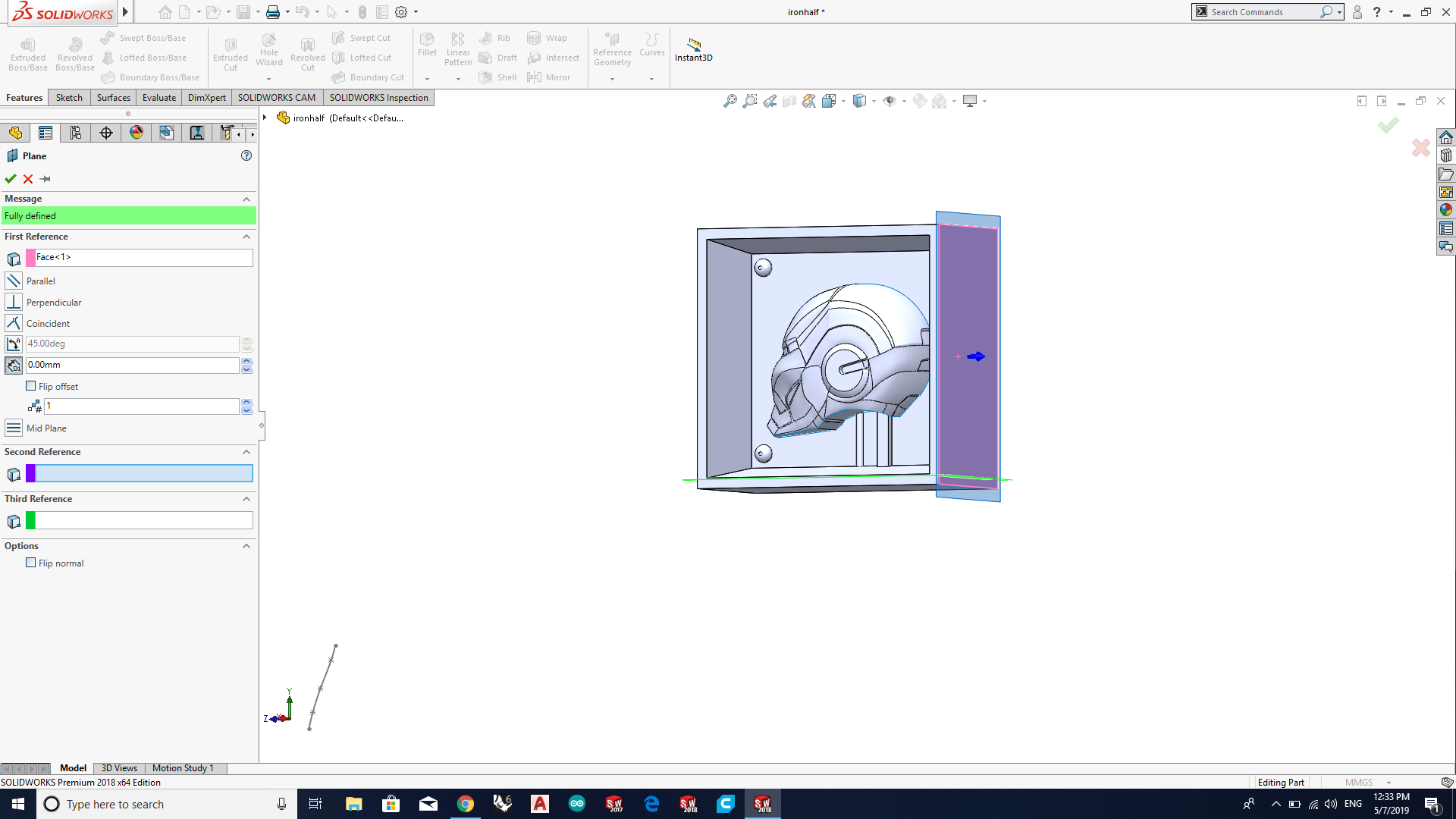Viewport: 1456px width, 819px height.
Task: Enable the Flip normal checkbox
Action: tap(31, 563)
